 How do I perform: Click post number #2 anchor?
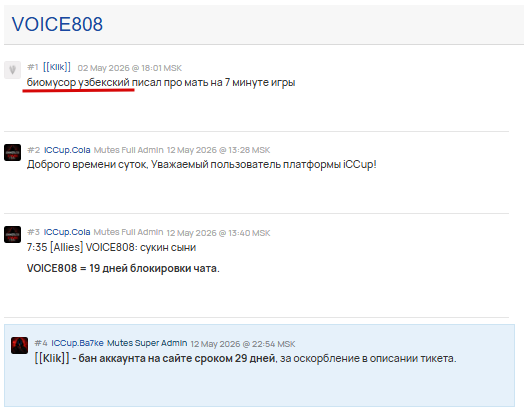tap(33, 150)
